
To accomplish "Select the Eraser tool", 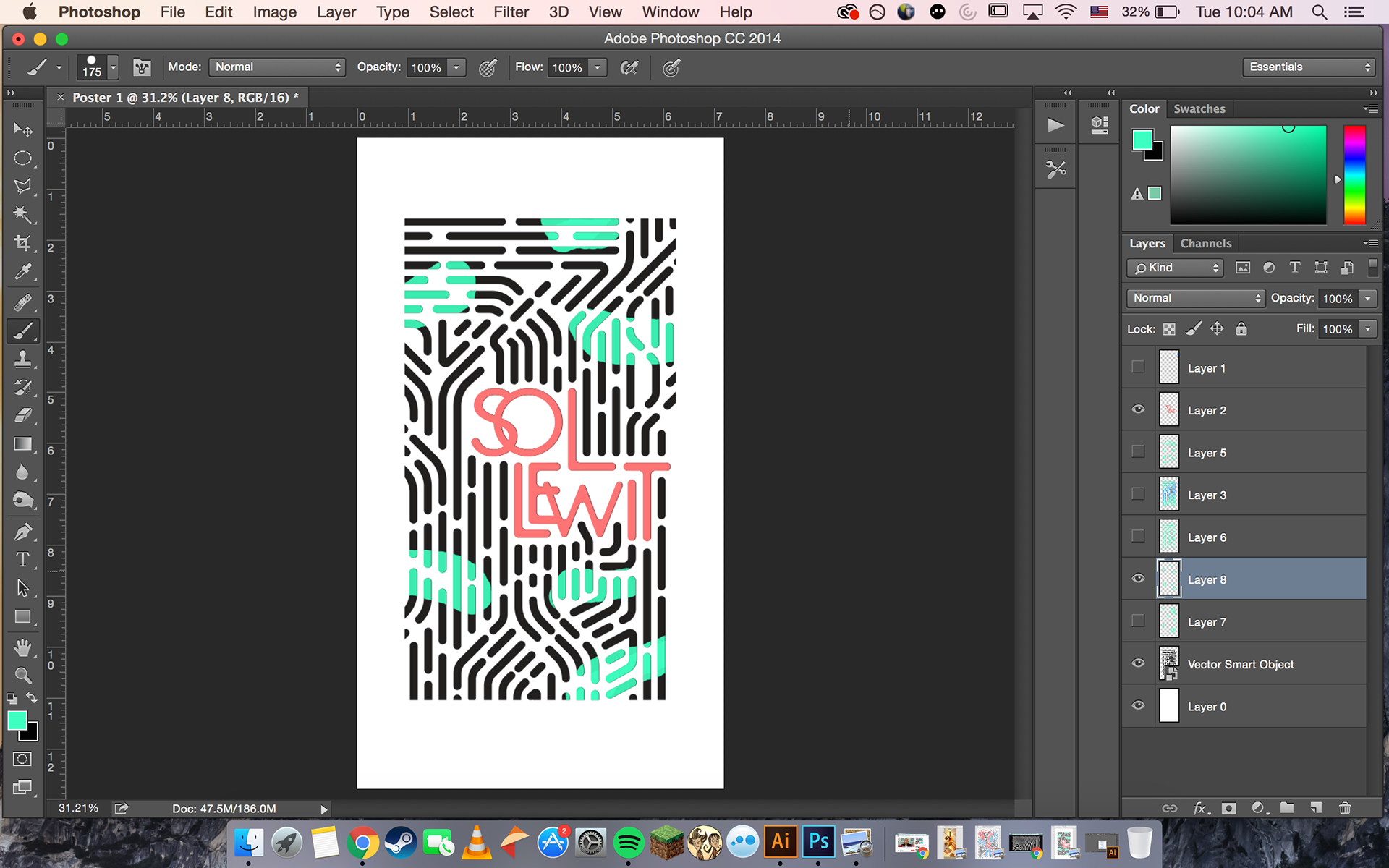I will [22, 415].
